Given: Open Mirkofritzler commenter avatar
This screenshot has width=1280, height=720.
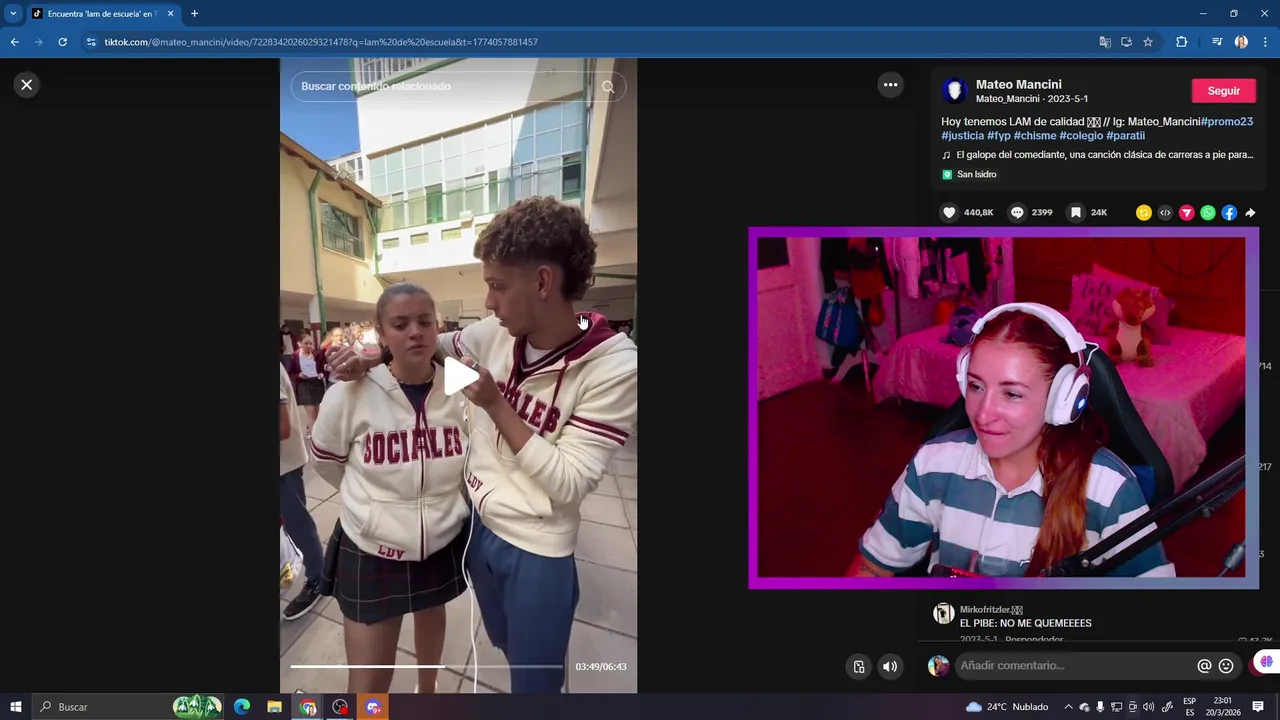Looking at the screenshot, I should tap(943, 614).
